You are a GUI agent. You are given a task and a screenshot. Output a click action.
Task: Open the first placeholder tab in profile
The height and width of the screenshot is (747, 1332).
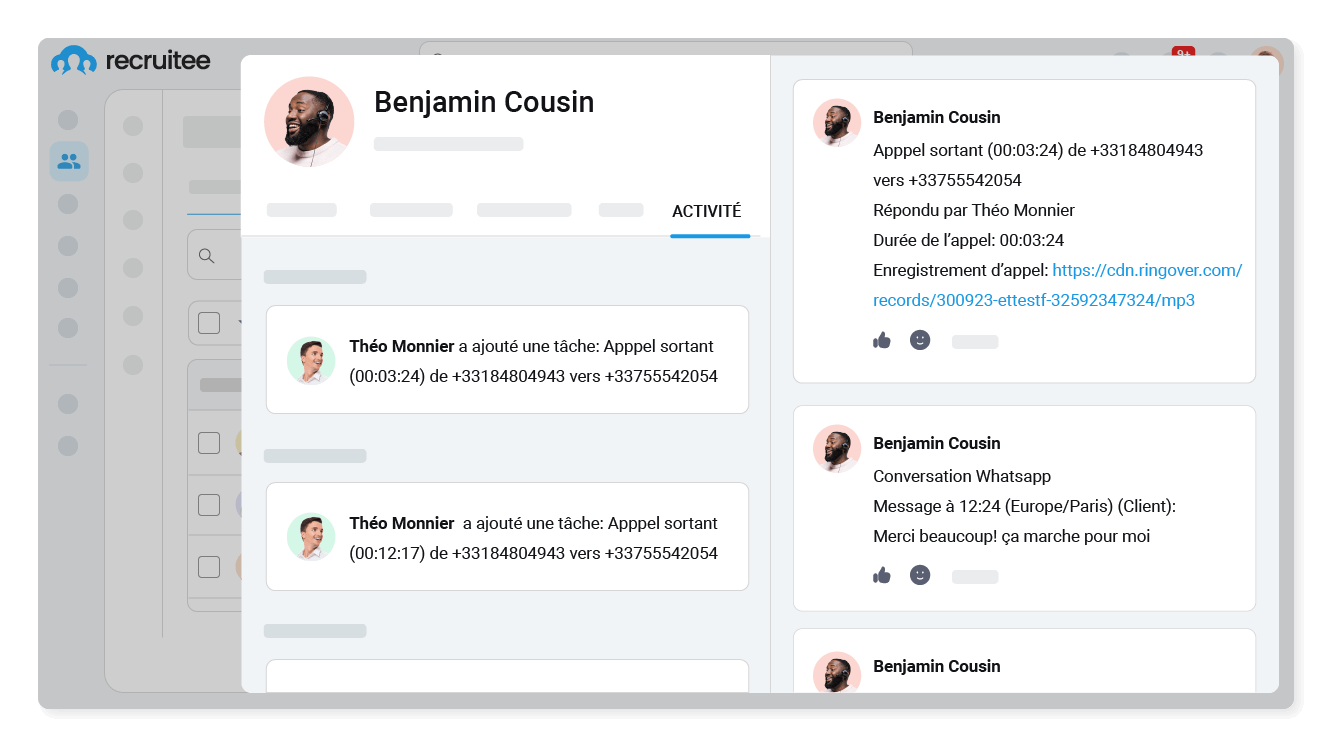tap(302, 210)
